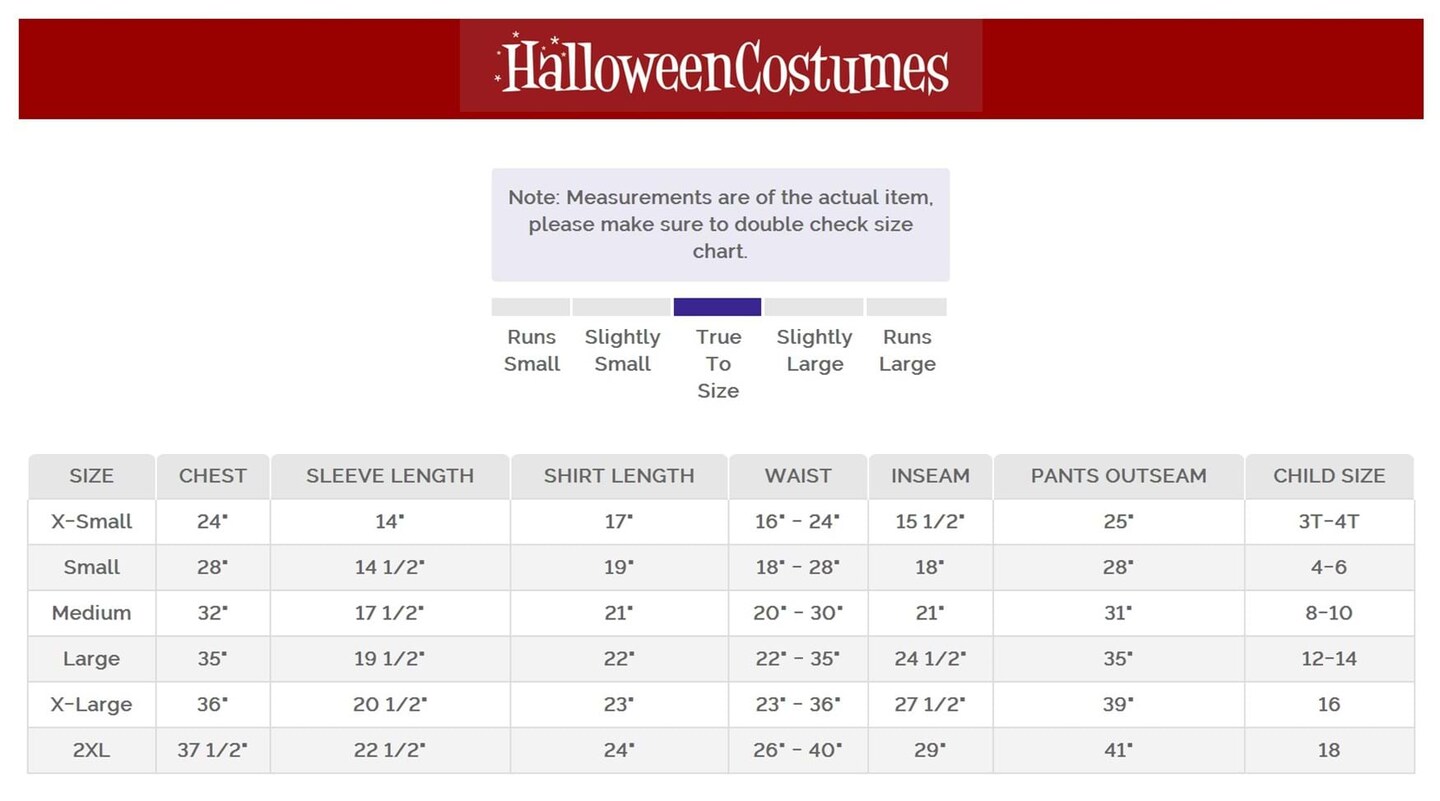1440x801 pixels.
Task: Click the Slightly Large fit segment
Action: pos(814,307)
